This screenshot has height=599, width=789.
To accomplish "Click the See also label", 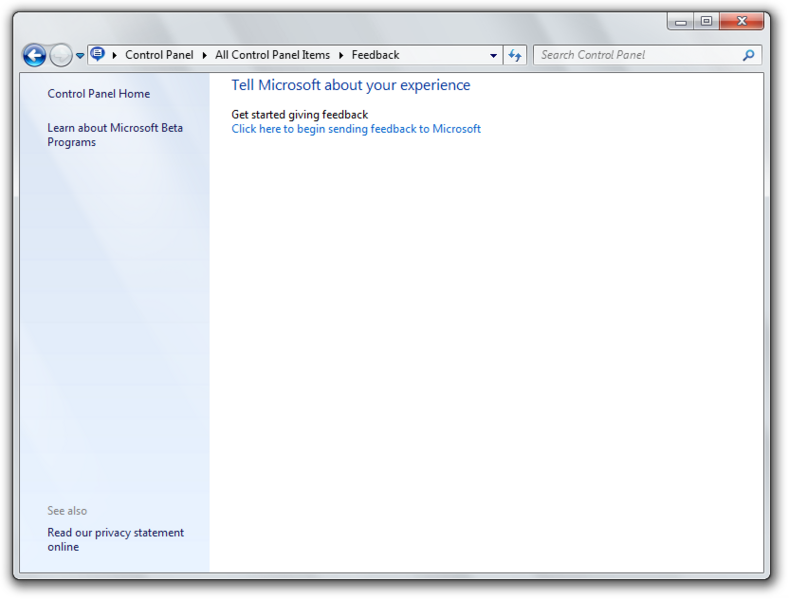I will point(67,510).
